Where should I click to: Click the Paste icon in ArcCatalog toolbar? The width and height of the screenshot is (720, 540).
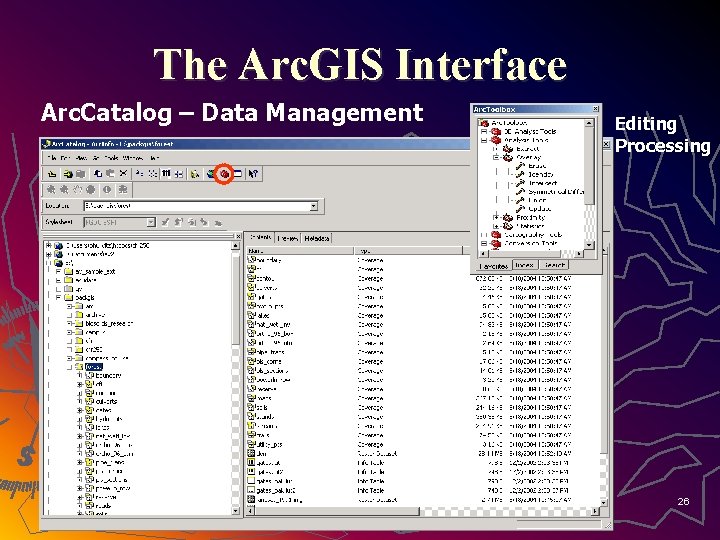pyautogui.click(x=110, y=174)
